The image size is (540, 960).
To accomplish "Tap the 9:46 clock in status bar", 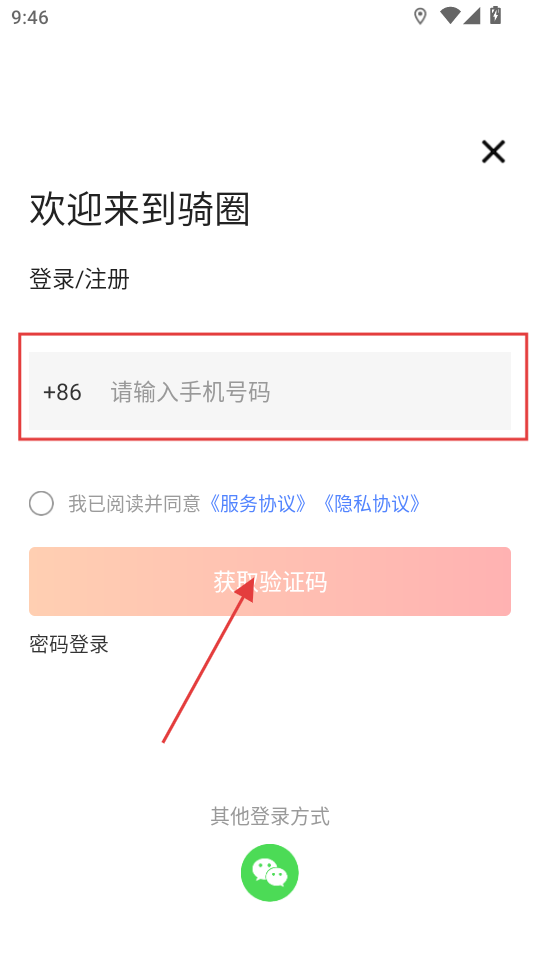I will point(29,17).
